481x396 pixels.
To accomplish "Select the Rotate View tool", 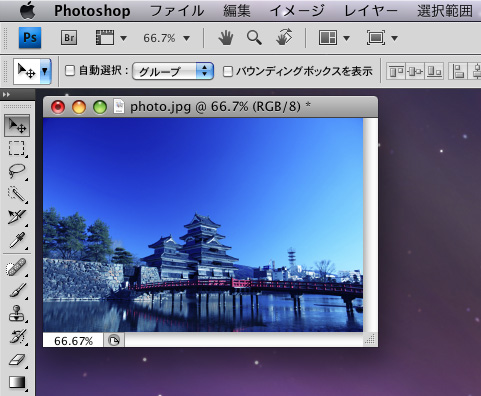I will point(284,37).
